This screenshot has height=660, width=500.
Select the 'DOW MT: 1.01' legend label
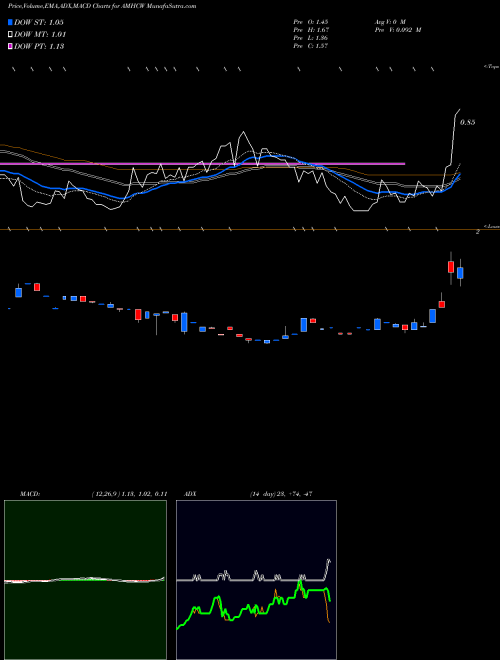[40, 34]
